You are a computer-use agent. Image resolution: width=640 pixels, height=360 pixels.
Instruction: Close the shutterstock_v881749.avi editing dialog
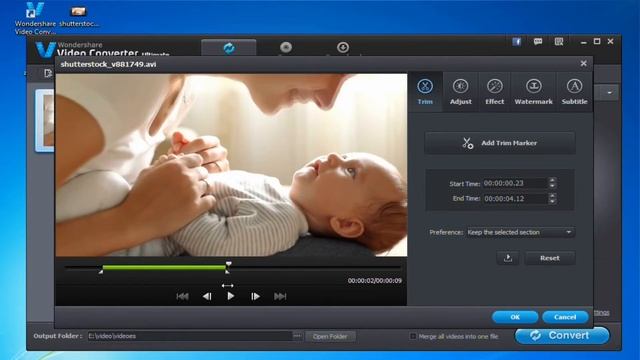click(x=583, y=63)
